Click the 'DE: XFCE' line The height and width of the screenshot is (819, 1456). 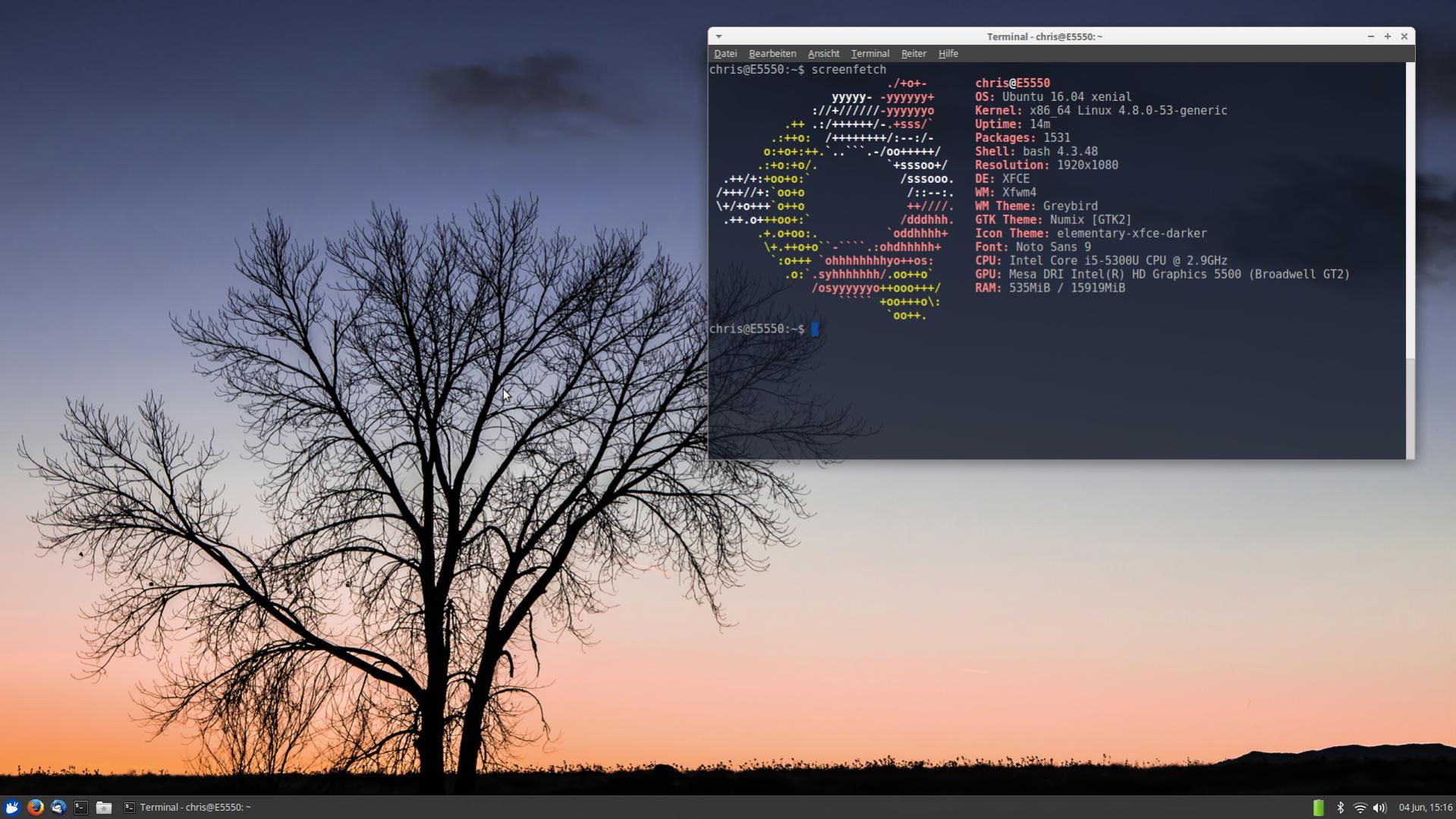pyautogui.click(x=1002, y=179)
